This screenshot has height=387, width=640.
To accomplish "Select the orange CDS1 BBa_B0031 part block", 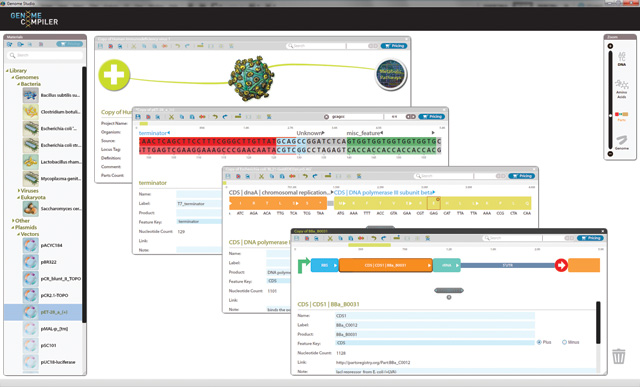I will point(386,265).
